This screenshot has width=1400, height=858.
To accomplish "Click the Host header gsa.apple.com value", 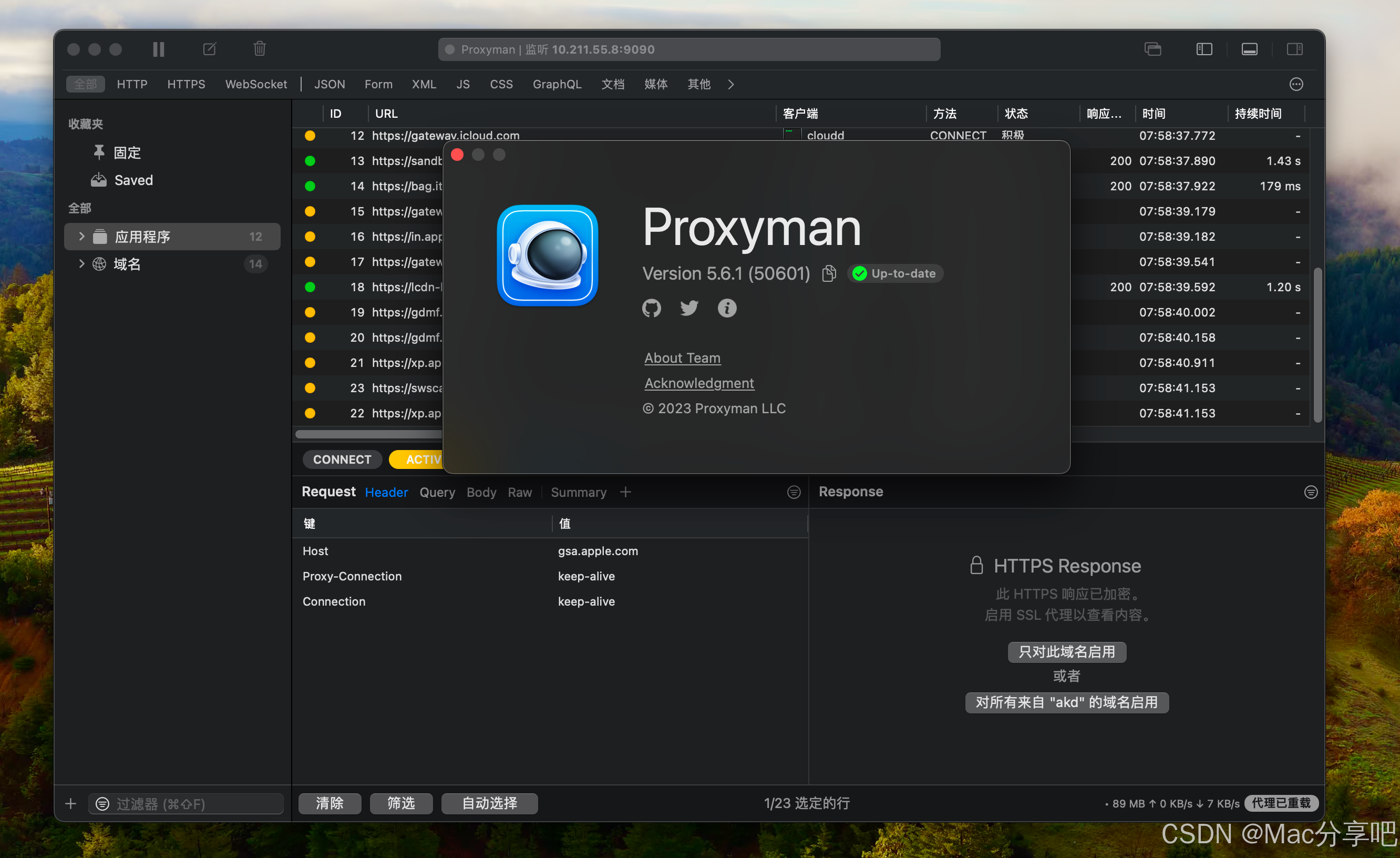I will tap(598, 551).
